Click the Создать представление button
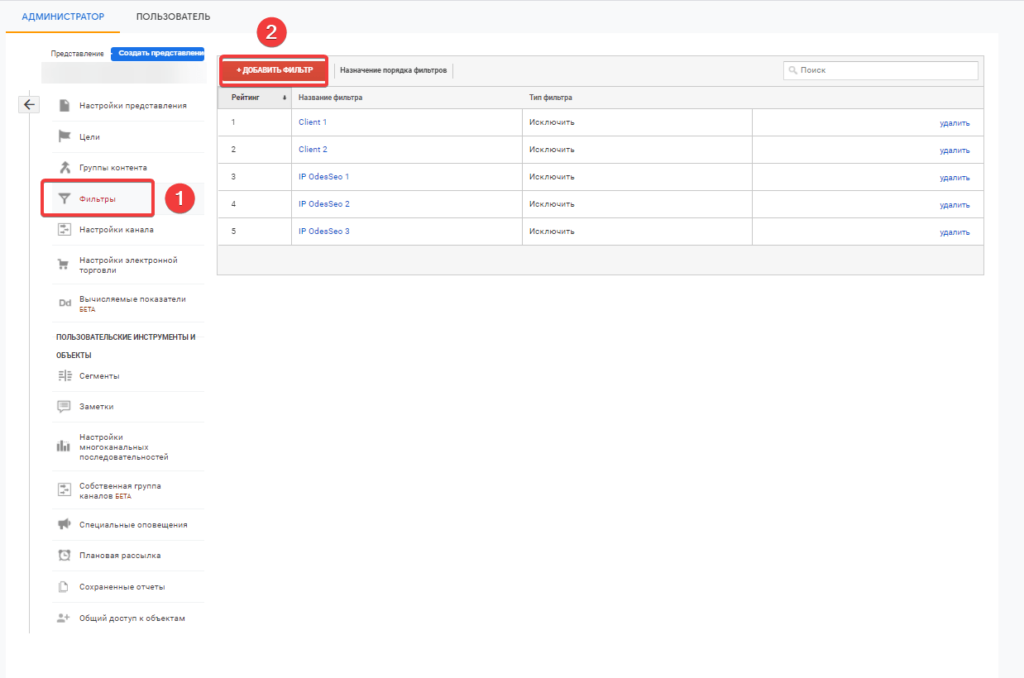The height and width of the screenshot is (678, 1024). [x=157, y=53]
